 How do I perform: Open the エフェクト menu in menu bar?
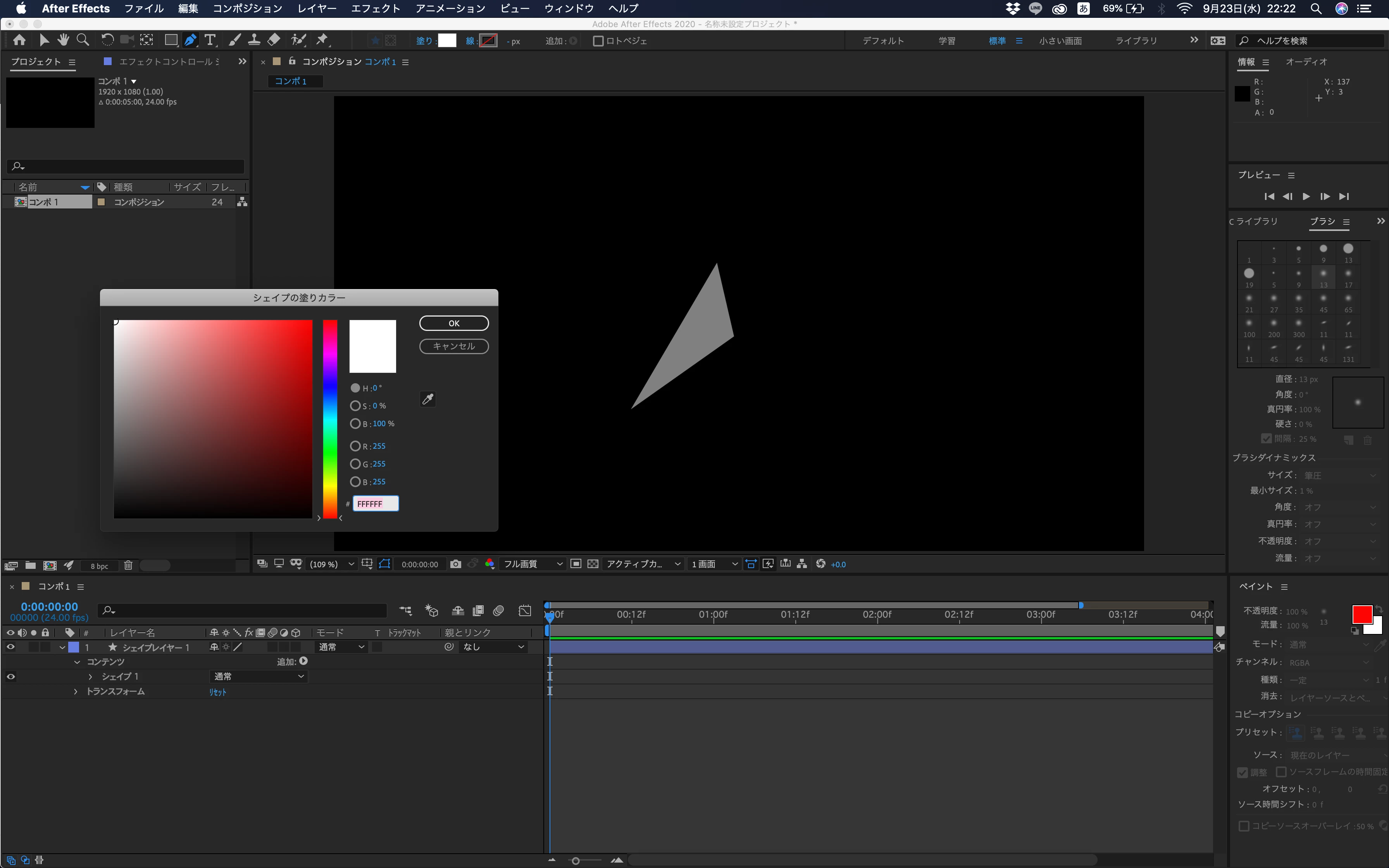click(x=376, y=9)
